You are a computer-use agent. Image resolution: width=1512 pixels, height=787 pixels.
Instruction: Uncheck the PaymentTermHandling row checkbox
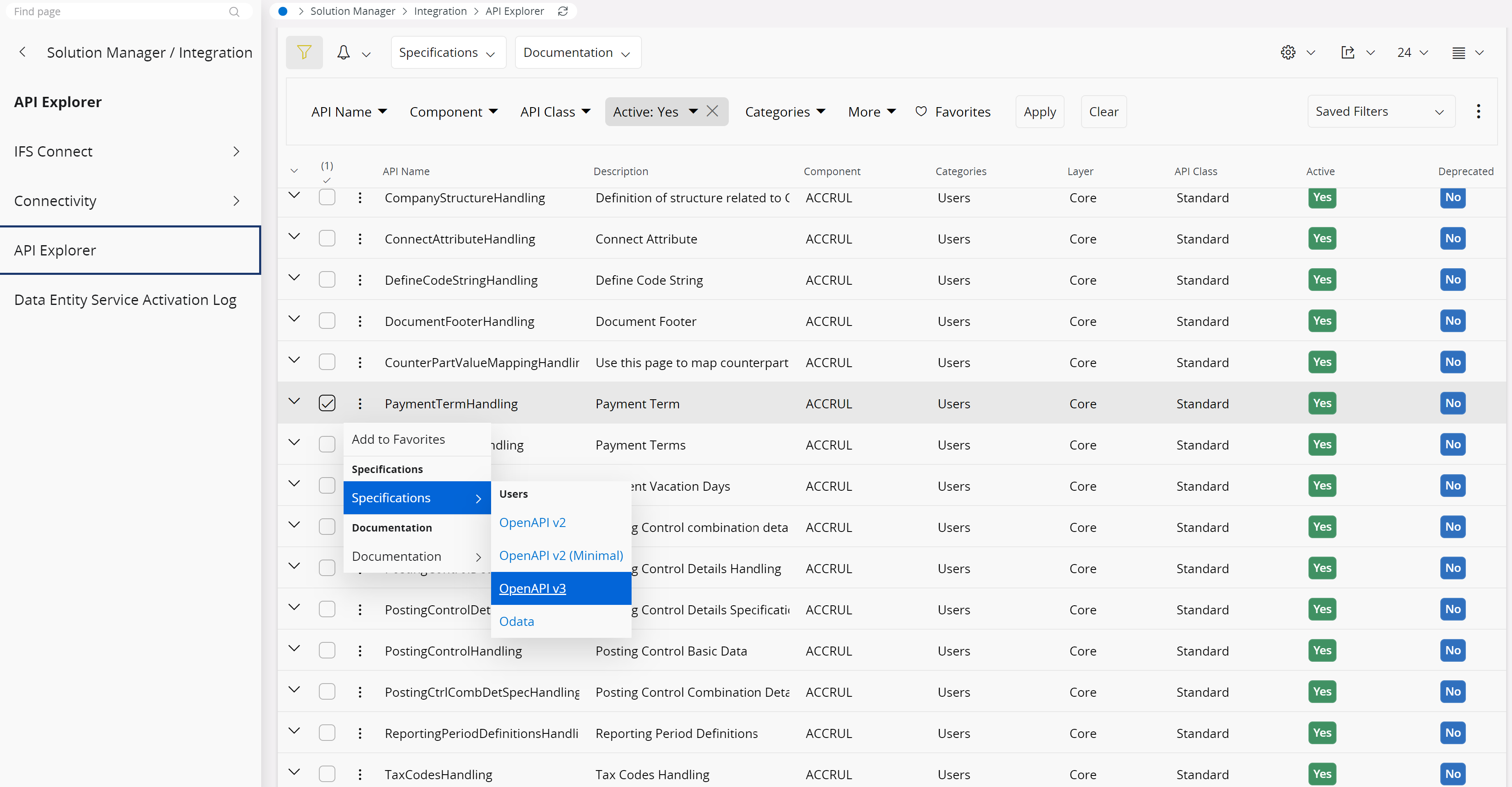(x=327, y=403)
